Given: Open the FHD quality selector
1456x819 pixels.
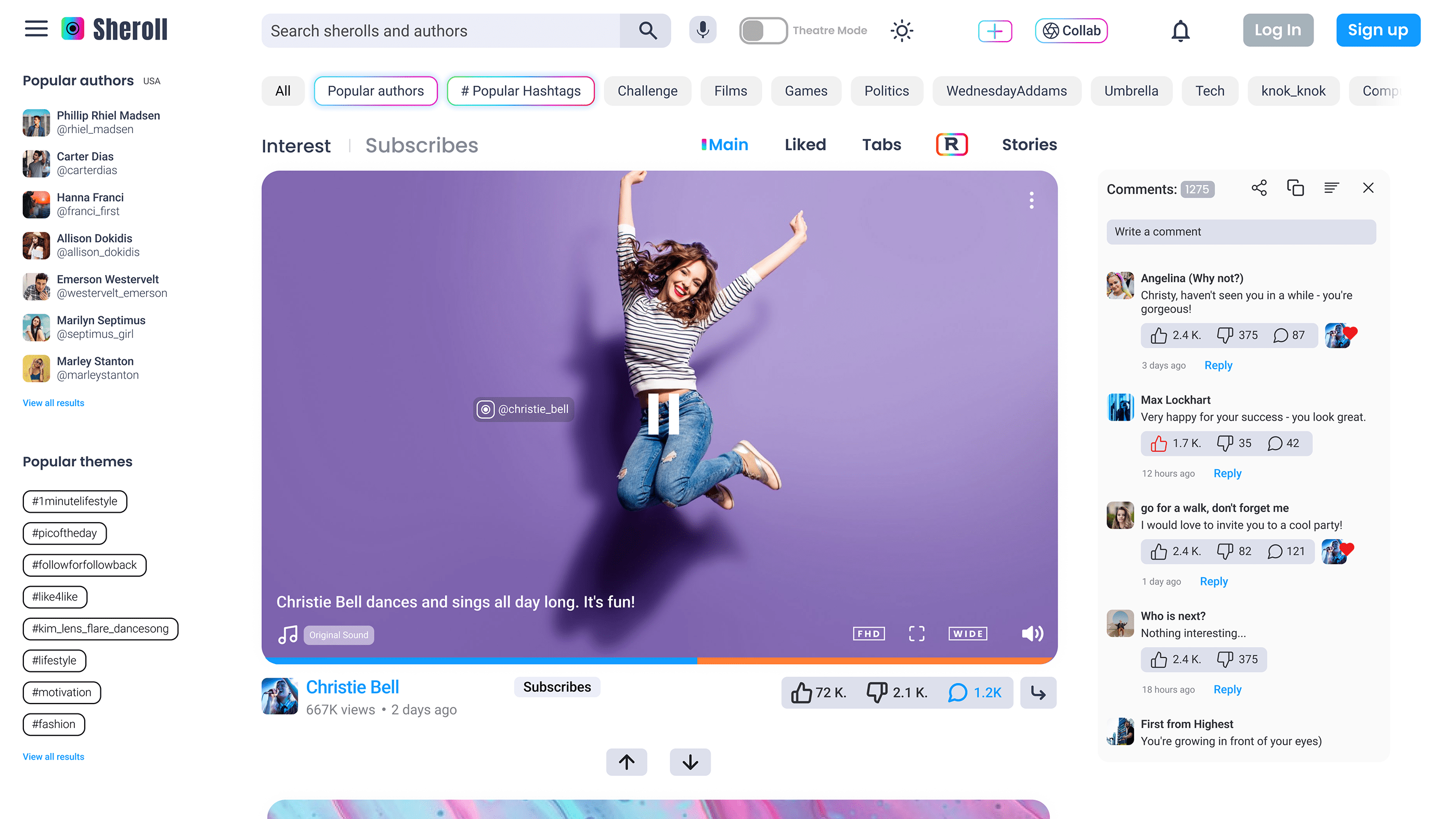Looking at the screenshot, I should pyautogui.click(x=868, y=633).
